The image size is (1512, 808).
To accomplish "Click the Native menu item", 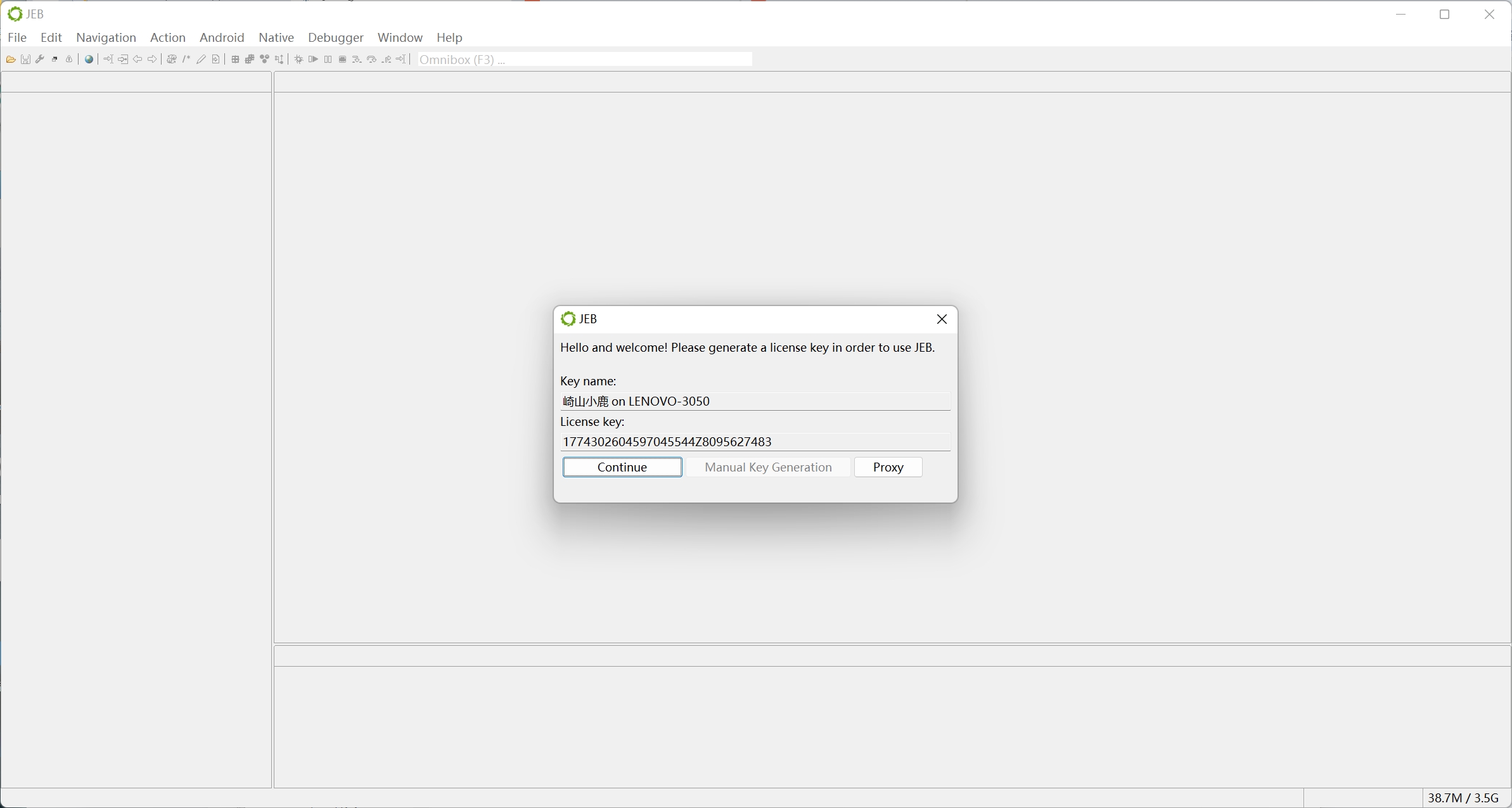I will click(276, 37).
